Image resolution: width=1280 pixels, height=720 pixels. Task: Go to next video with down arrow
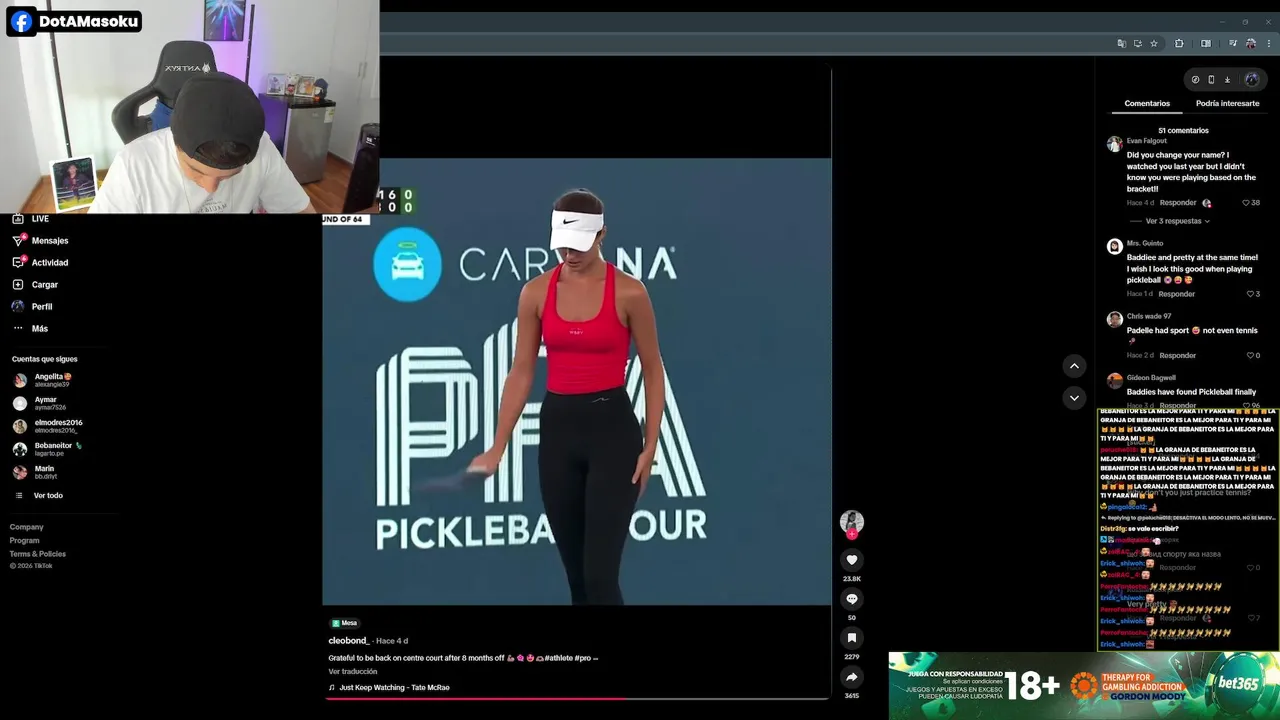point(1074,398)
